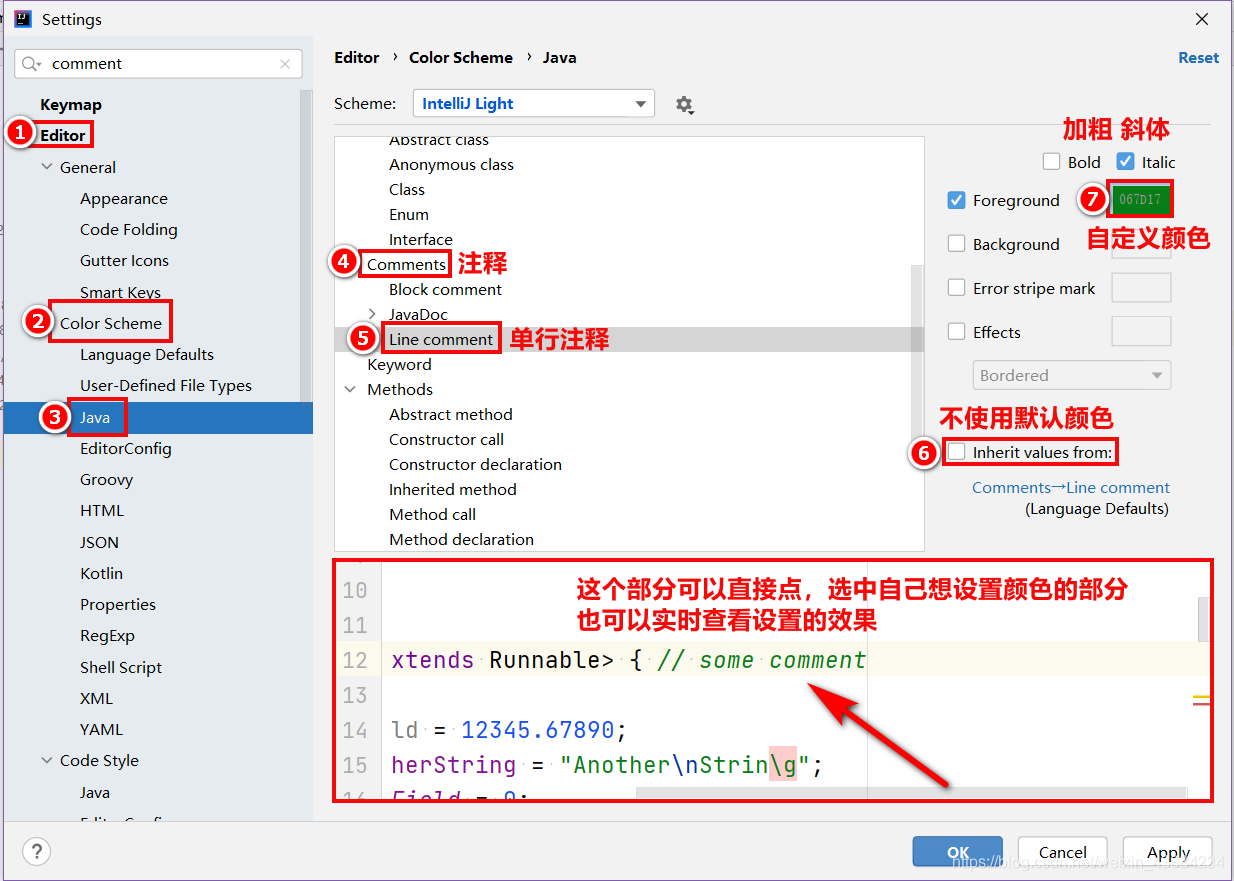Select Color Scheme in the sidebar
The height and width of the screenshot is (881, 1234).
coord(111,323)
